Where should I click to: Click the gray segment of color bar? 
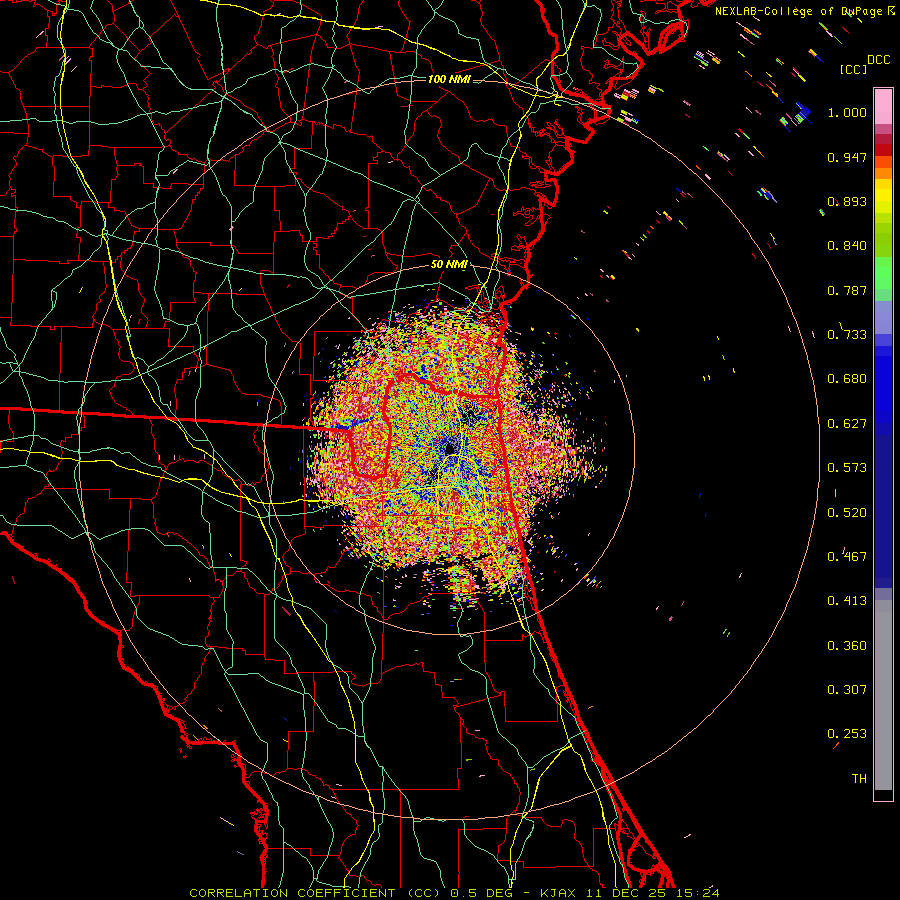click(x=883, y=695)
